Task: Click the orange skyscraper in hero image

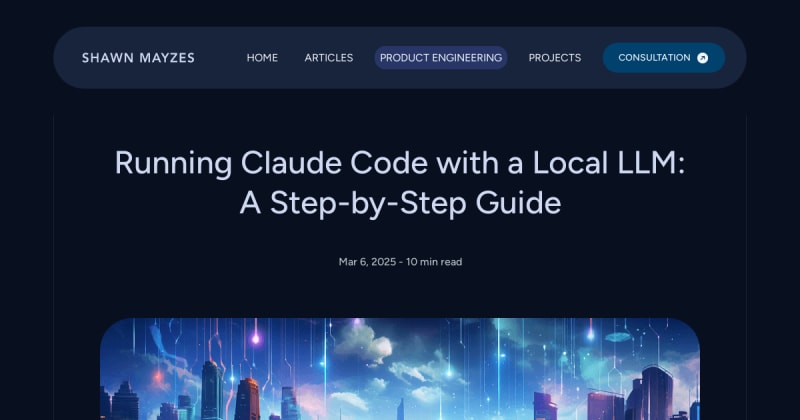Action: click(247, 398)
